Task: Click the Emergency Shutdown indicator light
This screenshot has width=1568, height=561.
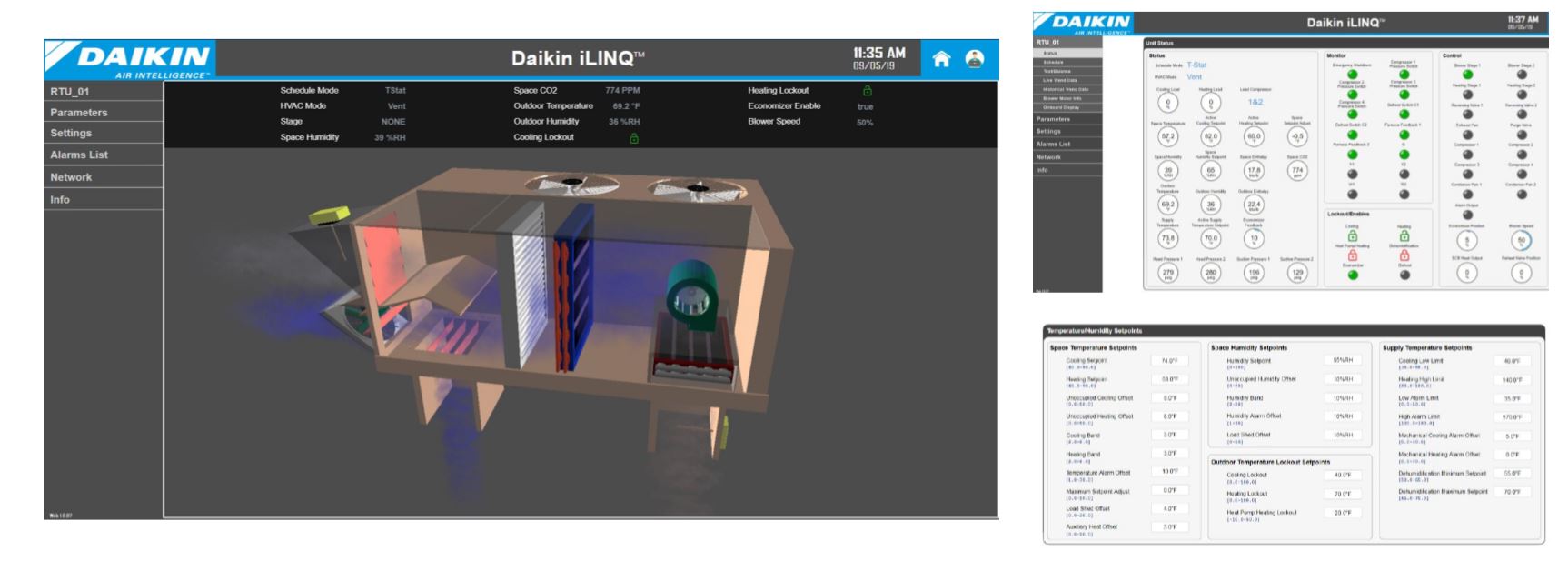Action: coord(1352,75)
